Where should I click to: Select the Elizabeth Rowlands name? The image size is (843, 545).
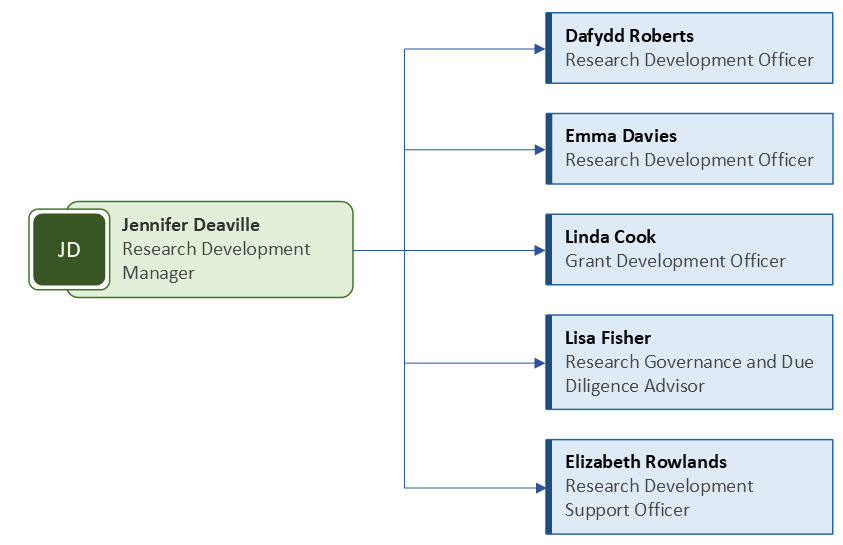[x=646, y=462]
